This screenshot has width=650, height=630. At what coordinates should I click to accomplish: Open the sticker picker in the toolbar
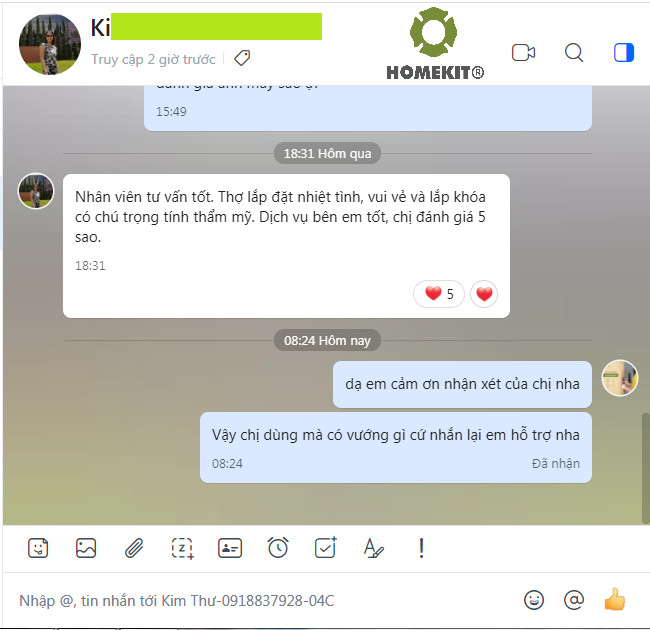(x=38, y=548)
